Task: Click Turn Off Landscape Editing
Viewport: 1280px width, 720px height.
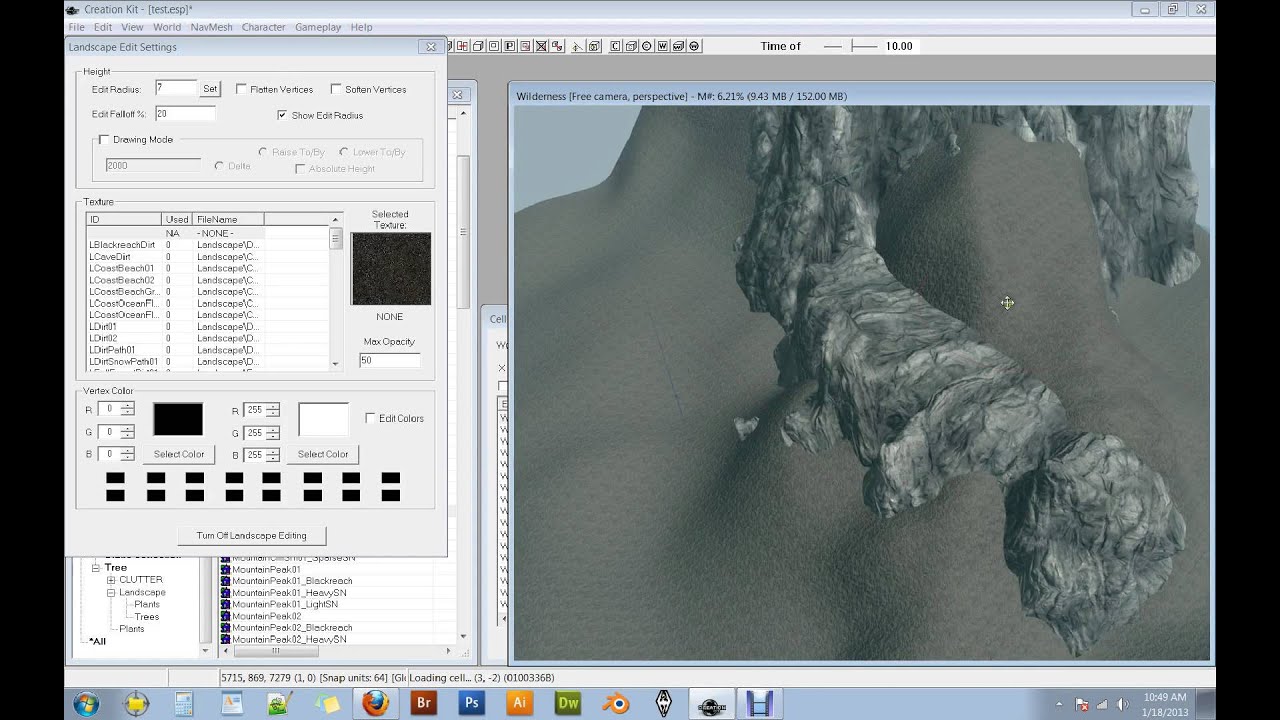Action: (251, 536)
